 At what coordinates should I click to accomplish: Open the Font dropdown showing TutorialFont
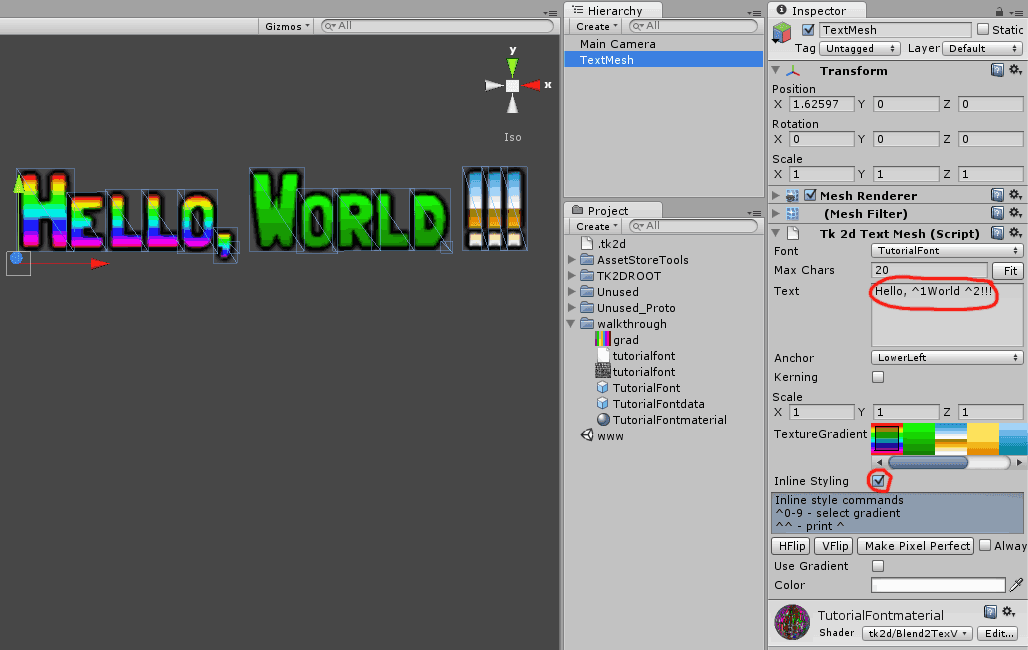(947, 251)
